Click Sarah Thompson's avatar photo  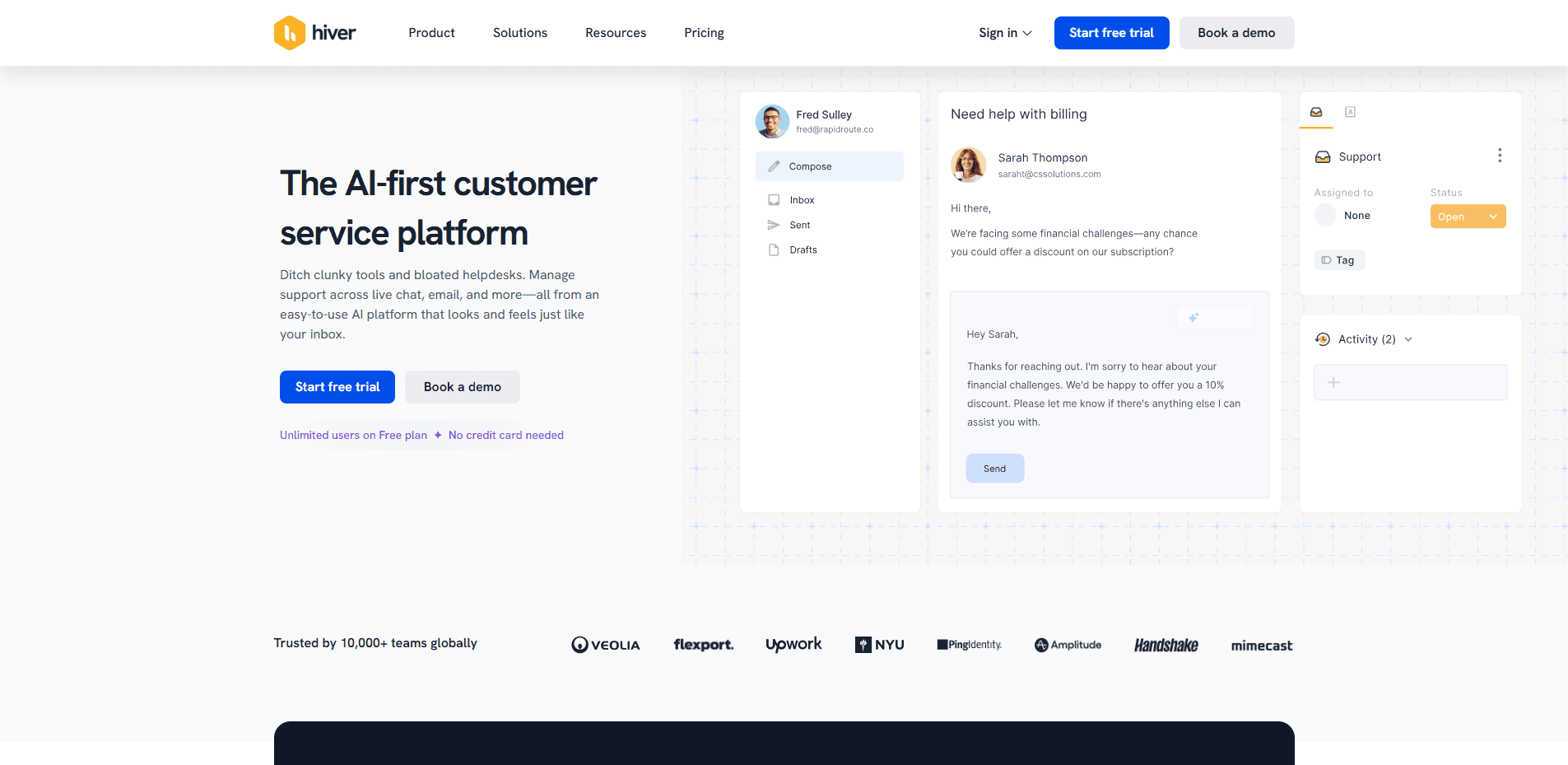pyautogui.click(x=969, y=165)
